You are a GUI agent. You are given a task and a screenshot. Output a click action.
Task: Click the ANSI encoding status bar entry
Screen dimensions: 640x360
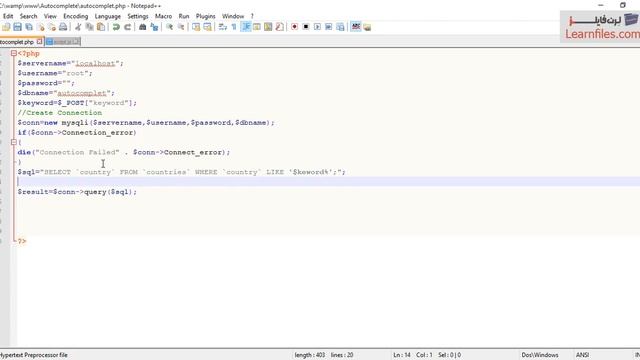[582, 355]
